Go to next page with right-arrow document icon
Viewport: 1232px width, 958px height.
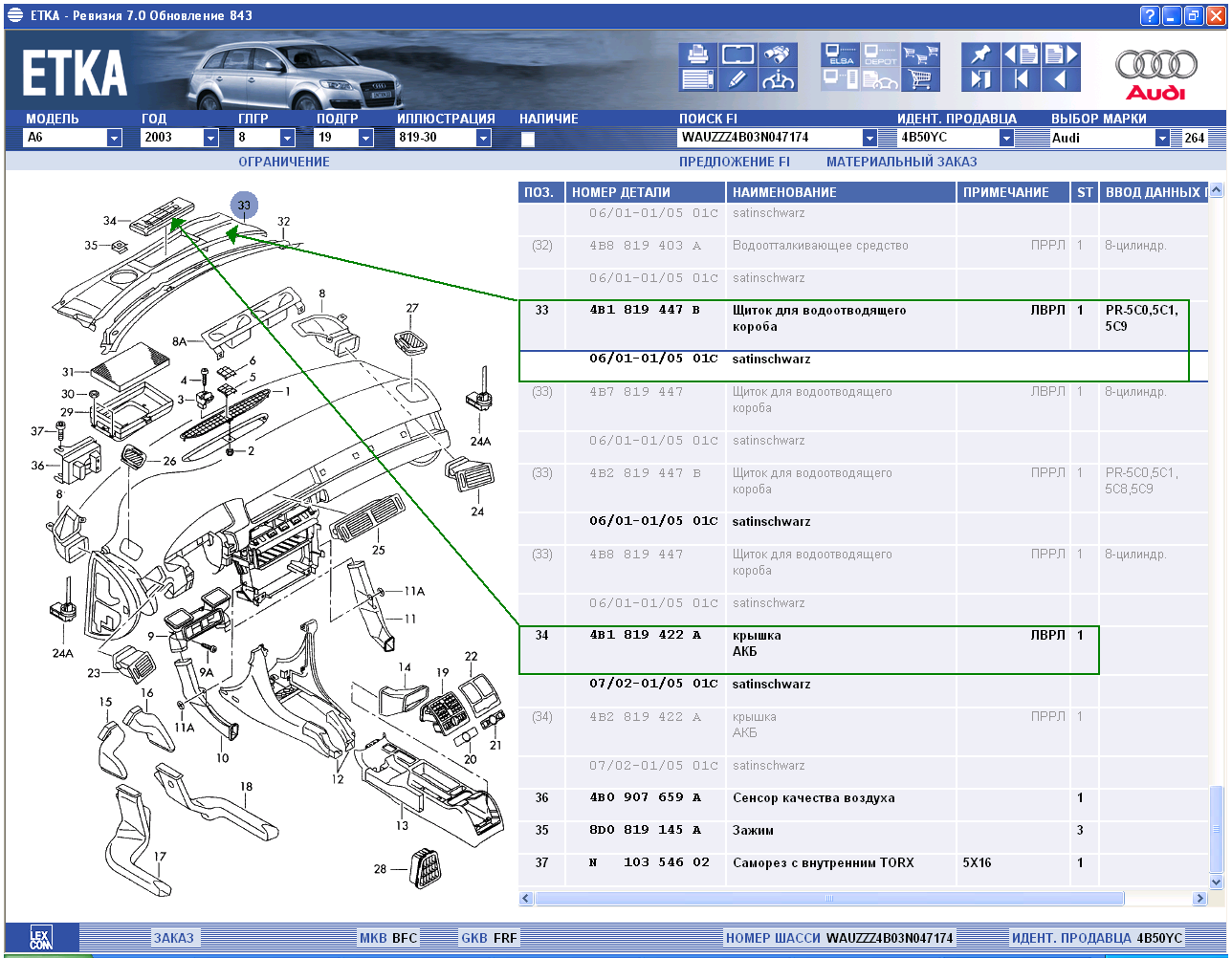[x=1061, y=54]
